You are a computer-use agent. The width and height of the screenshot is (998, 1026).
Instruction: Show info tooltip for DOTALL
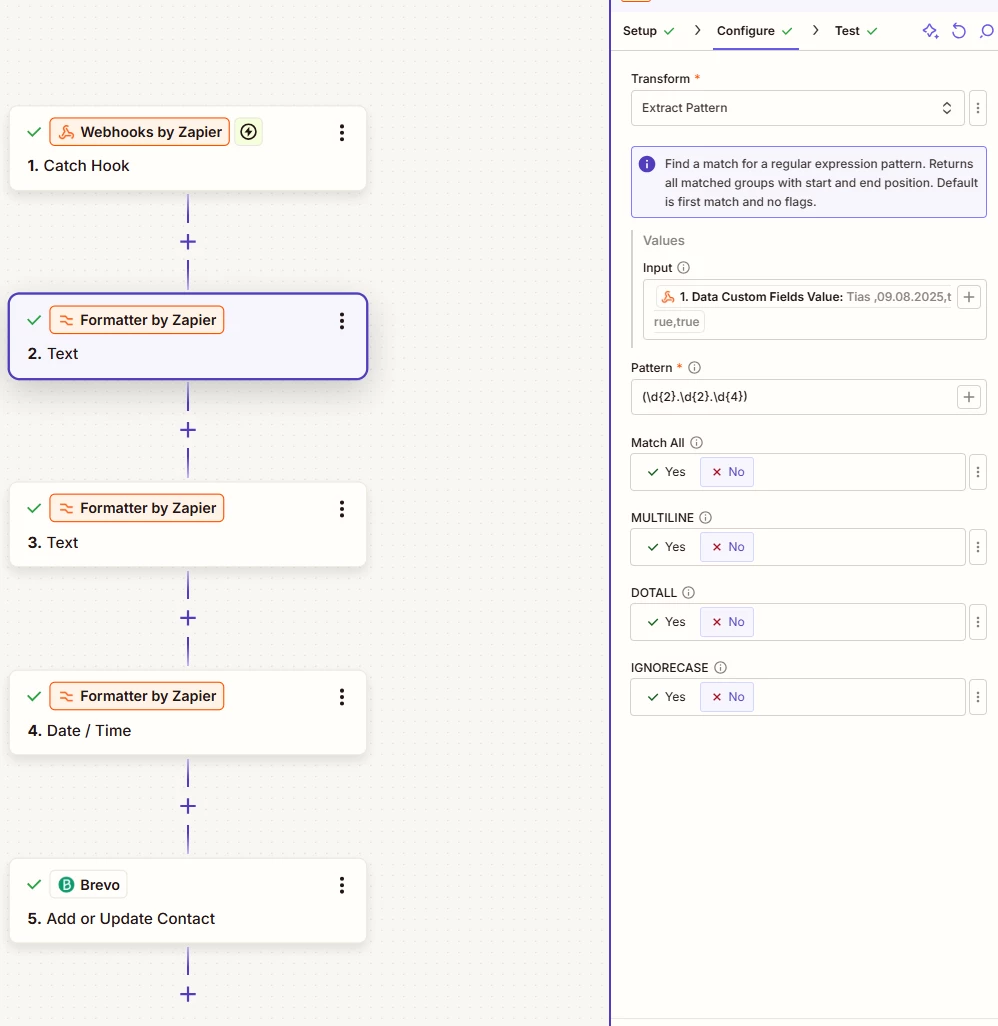[x=688, y=593]
